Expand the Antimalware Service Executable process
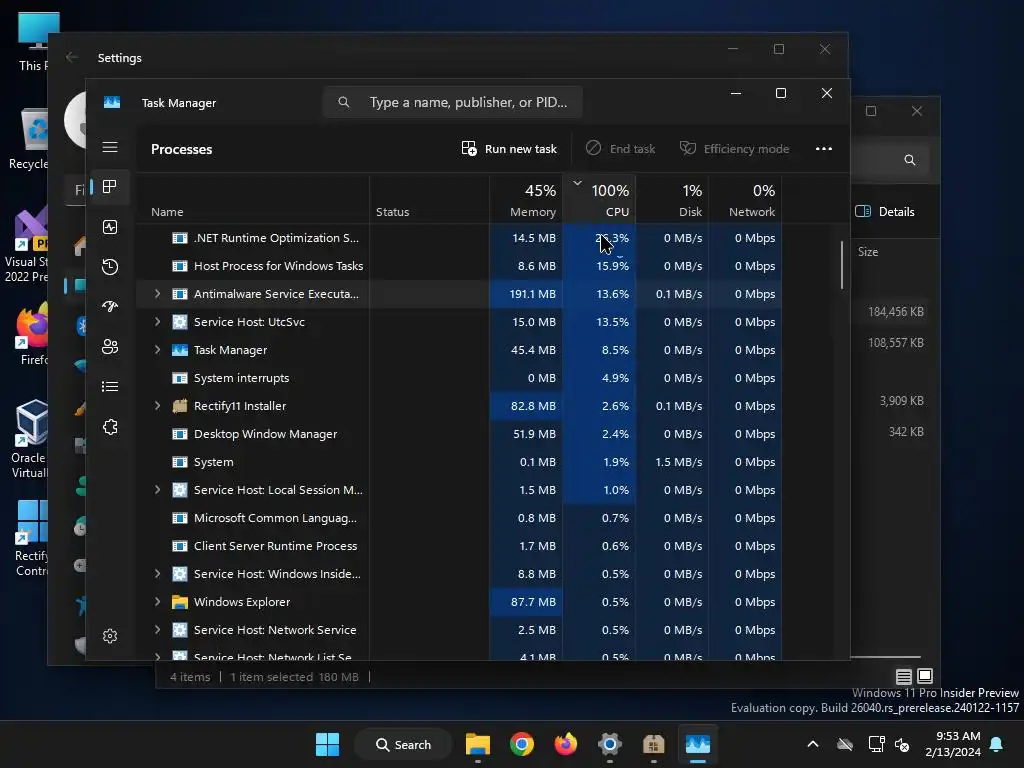 point(157,294)
